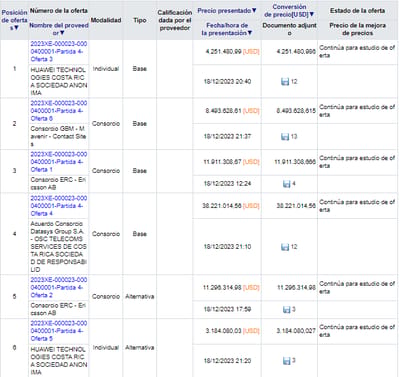Click Alternativa type in position 6 row
This screenshot has height=377, width=400.
[140, 348]
